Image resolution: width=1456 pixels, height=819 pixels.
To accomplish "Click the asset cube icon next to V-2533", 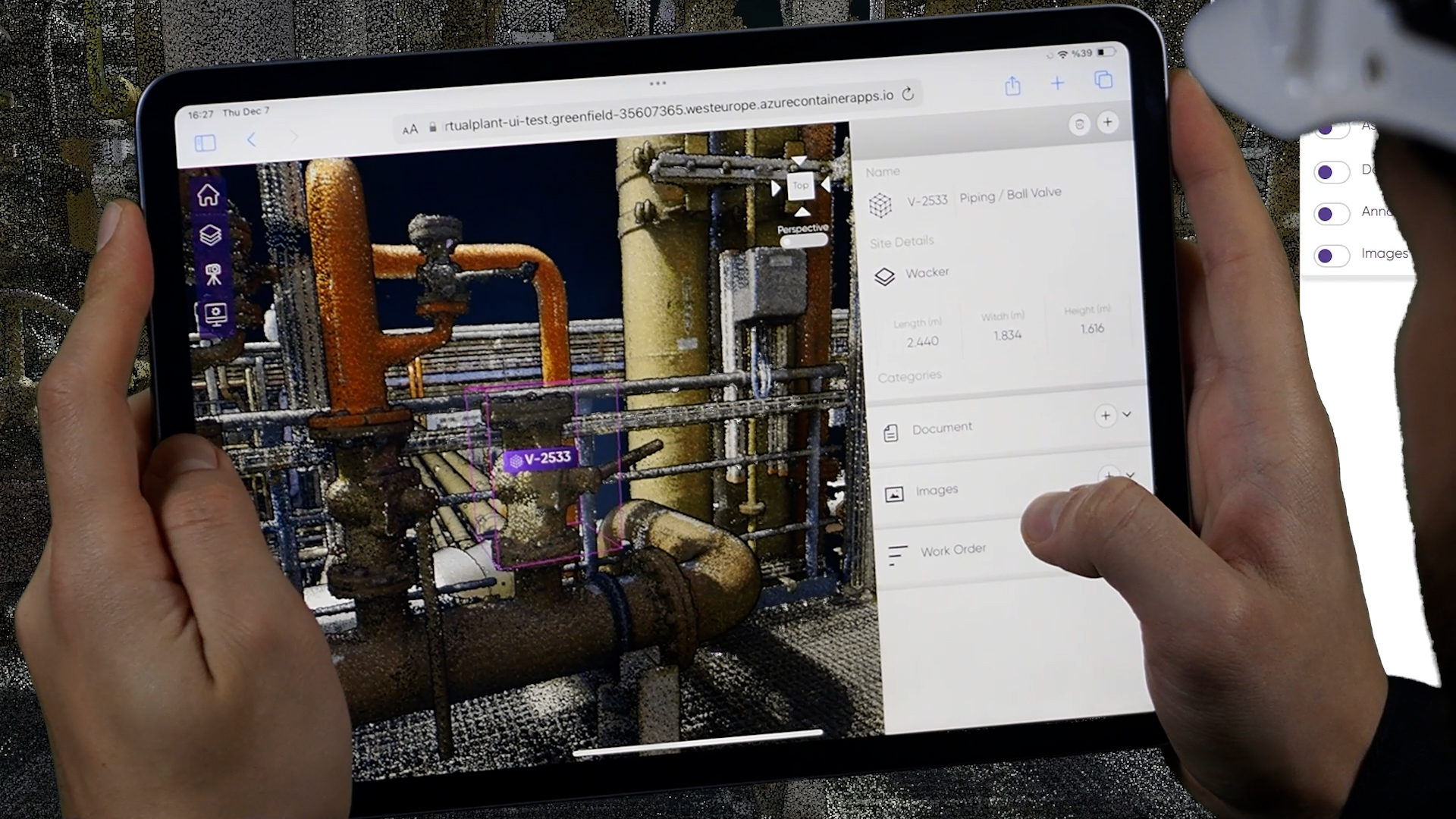I will pos(880,205).
